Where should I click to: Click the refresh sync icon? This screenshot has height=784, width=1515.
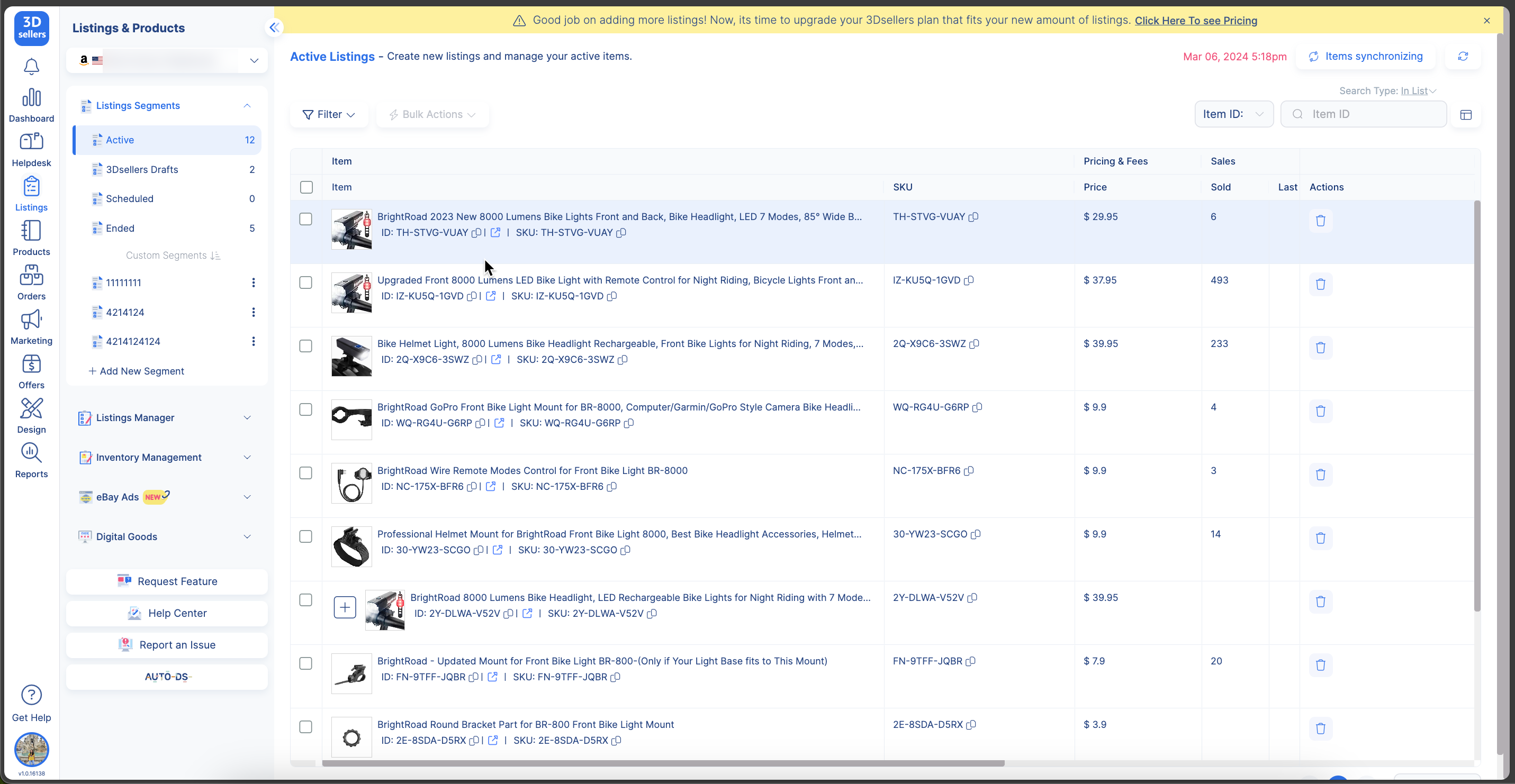[x=1463, y=57]
